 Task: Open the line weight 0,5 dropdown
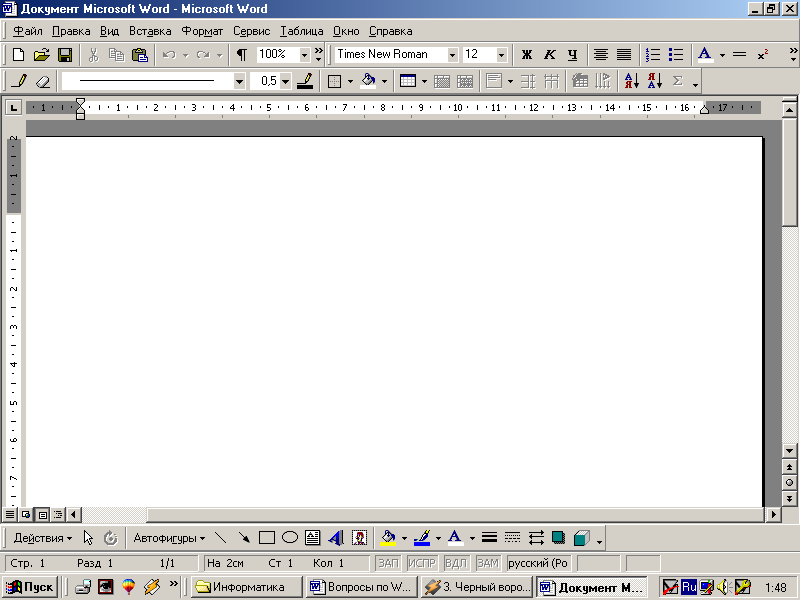(x=285, y=81)
